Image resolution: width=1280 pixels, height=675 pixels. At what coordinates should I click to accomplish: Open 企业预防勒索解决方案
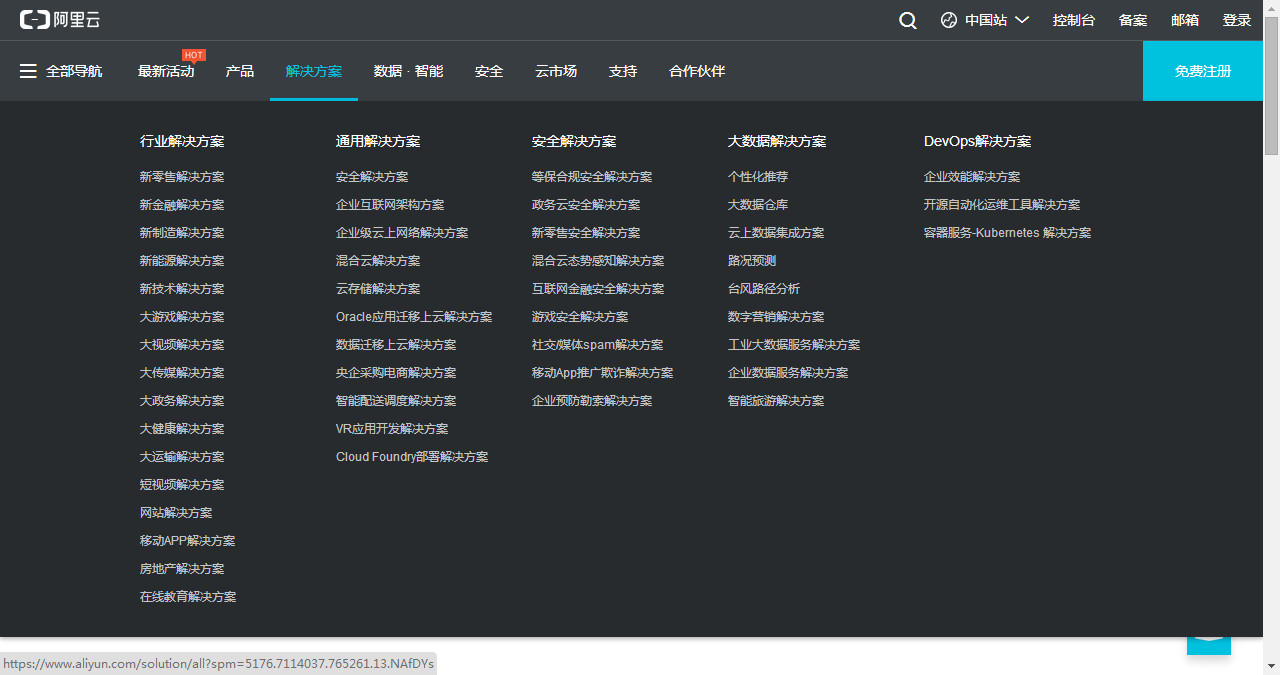[x=592, y=401]
